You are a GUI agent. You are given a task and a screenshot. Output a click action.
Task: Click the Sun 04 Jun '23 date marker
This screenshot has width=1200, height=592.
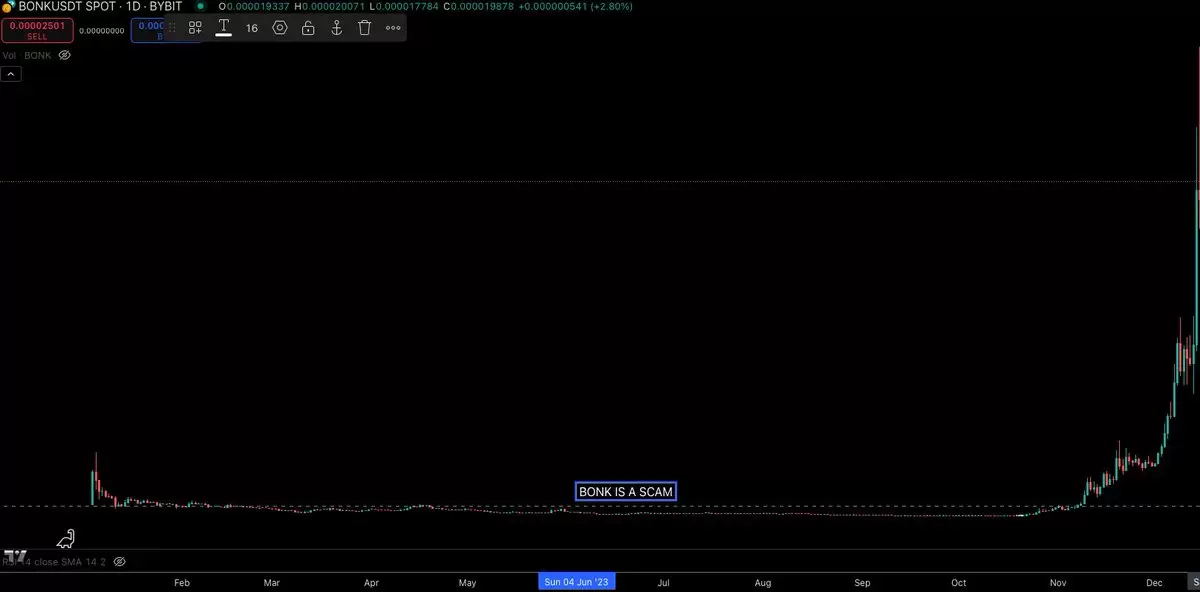point(576,581)
